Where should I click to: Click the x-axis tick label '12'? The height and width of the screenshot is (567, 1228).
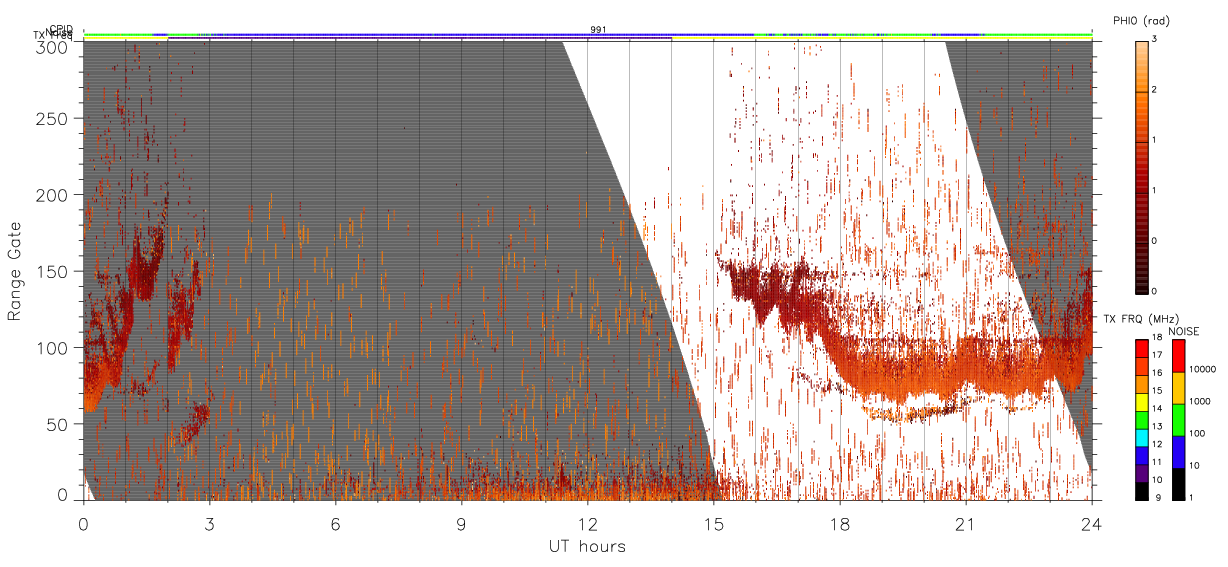tap(587, 523)
